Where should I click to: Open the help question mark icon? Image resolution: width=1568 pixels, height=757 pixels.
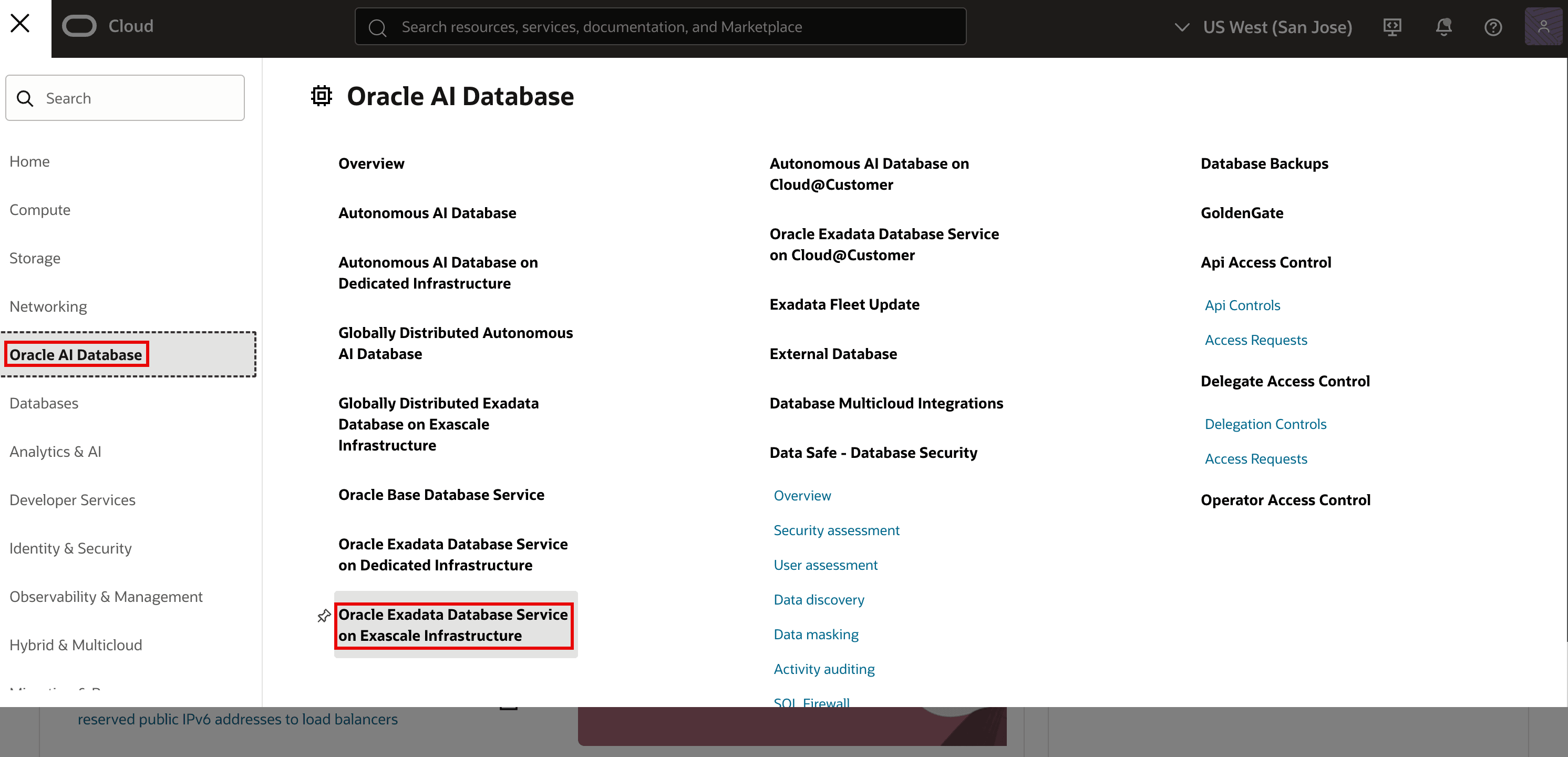click(1493, 27)
